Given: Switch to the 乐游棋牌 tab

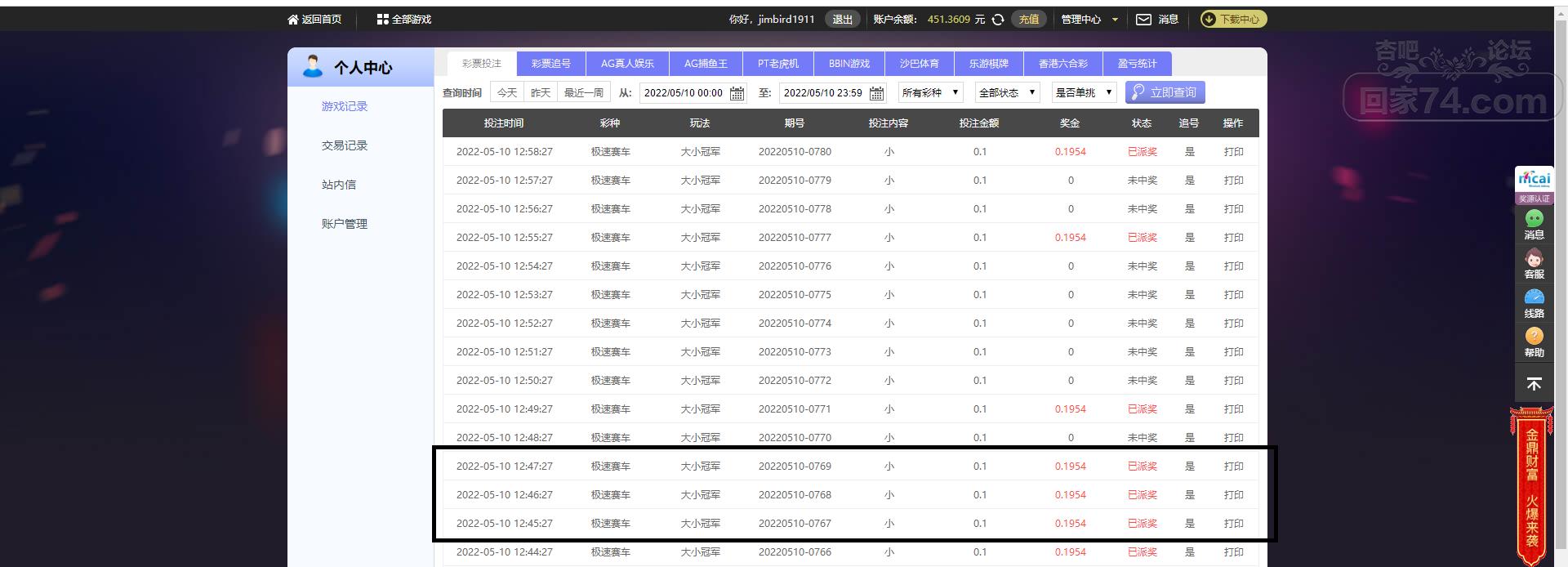Looking at the screenshot, I should 989,63.
